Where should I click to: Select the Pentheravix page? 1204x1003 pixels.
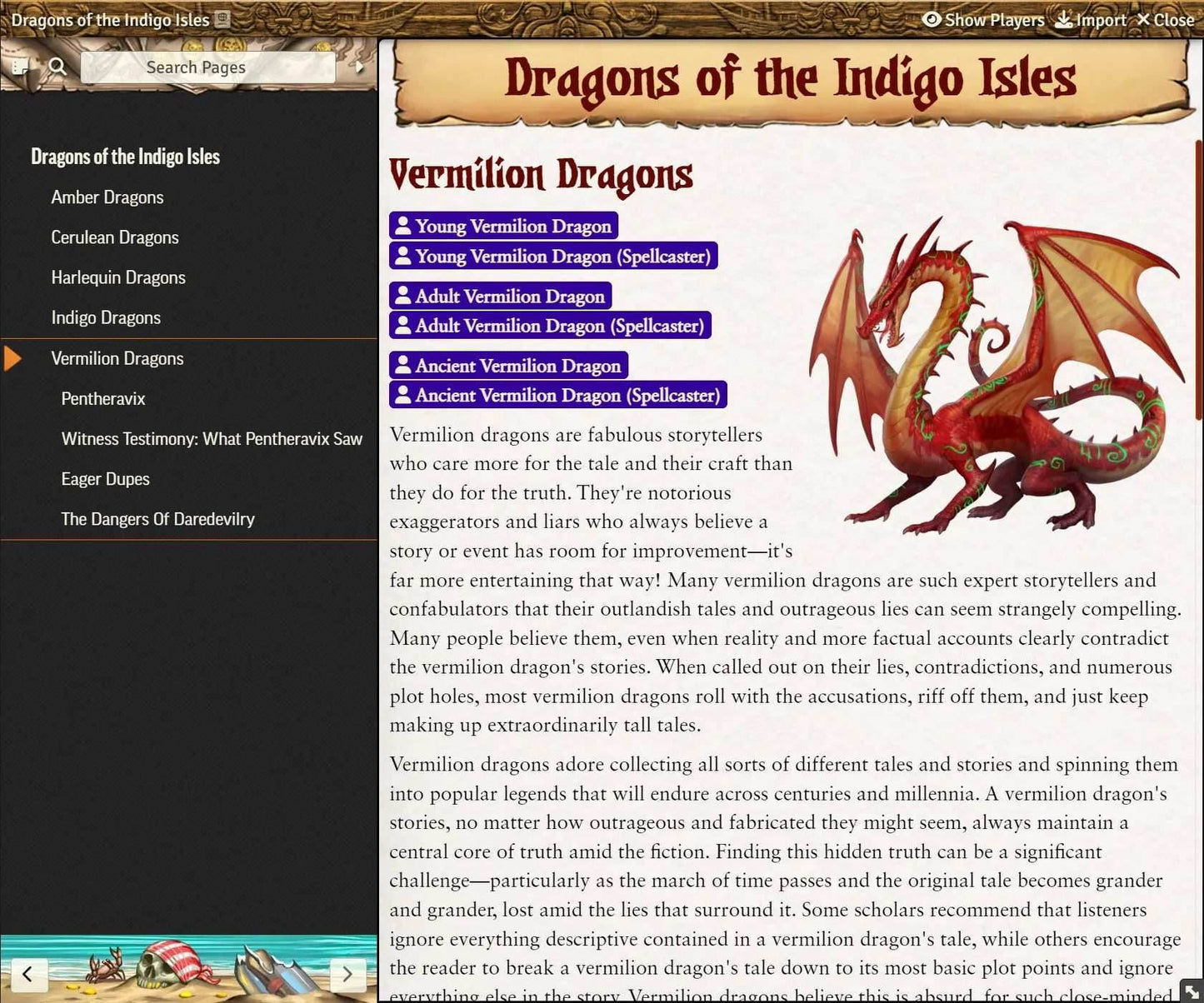point(103,398)
